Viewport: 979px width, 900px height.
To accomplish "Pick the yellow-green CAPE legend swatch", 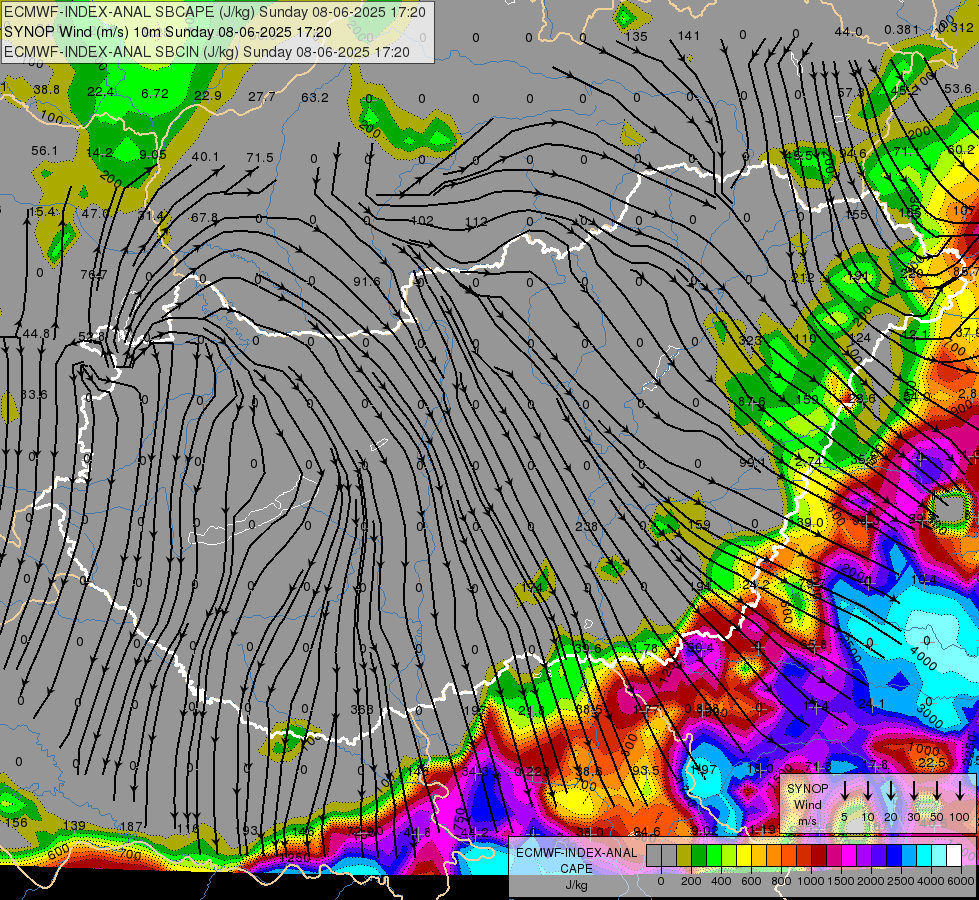I will [x=729, y=855].
